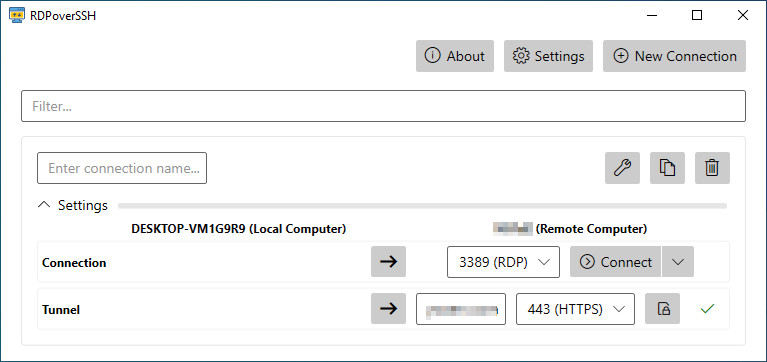767x362 pixels.
Task: Click the lock credentials icon in Tunnel row
Action: [662, 309]
